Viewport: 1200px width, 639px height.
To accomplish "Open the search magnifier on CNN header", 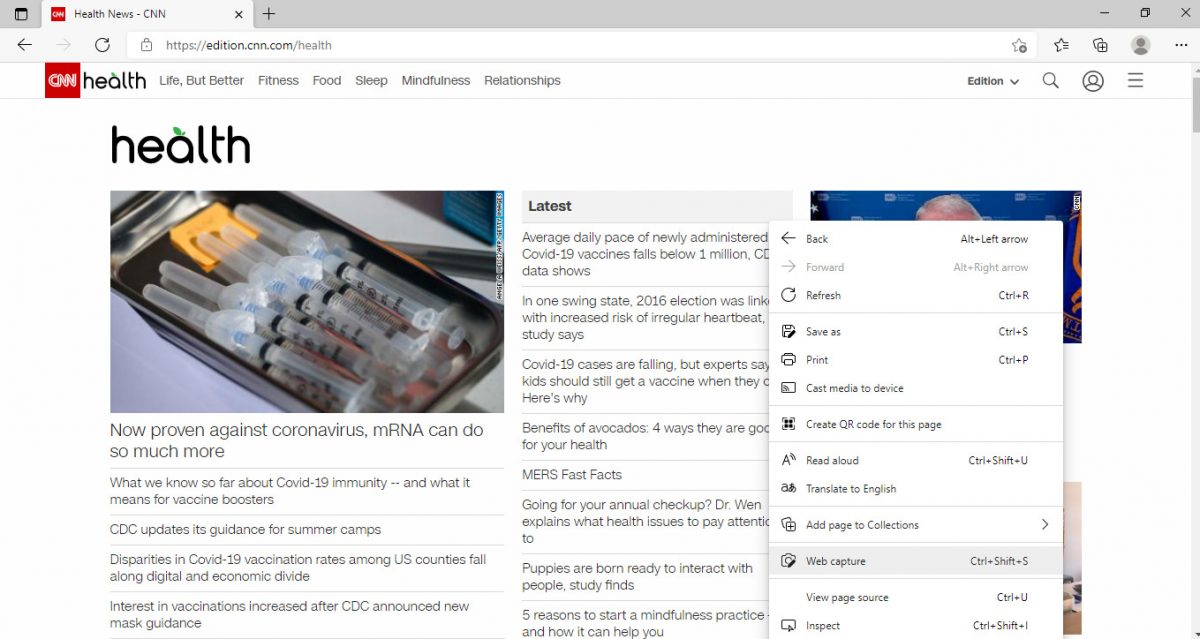I will coord(1050,81).
